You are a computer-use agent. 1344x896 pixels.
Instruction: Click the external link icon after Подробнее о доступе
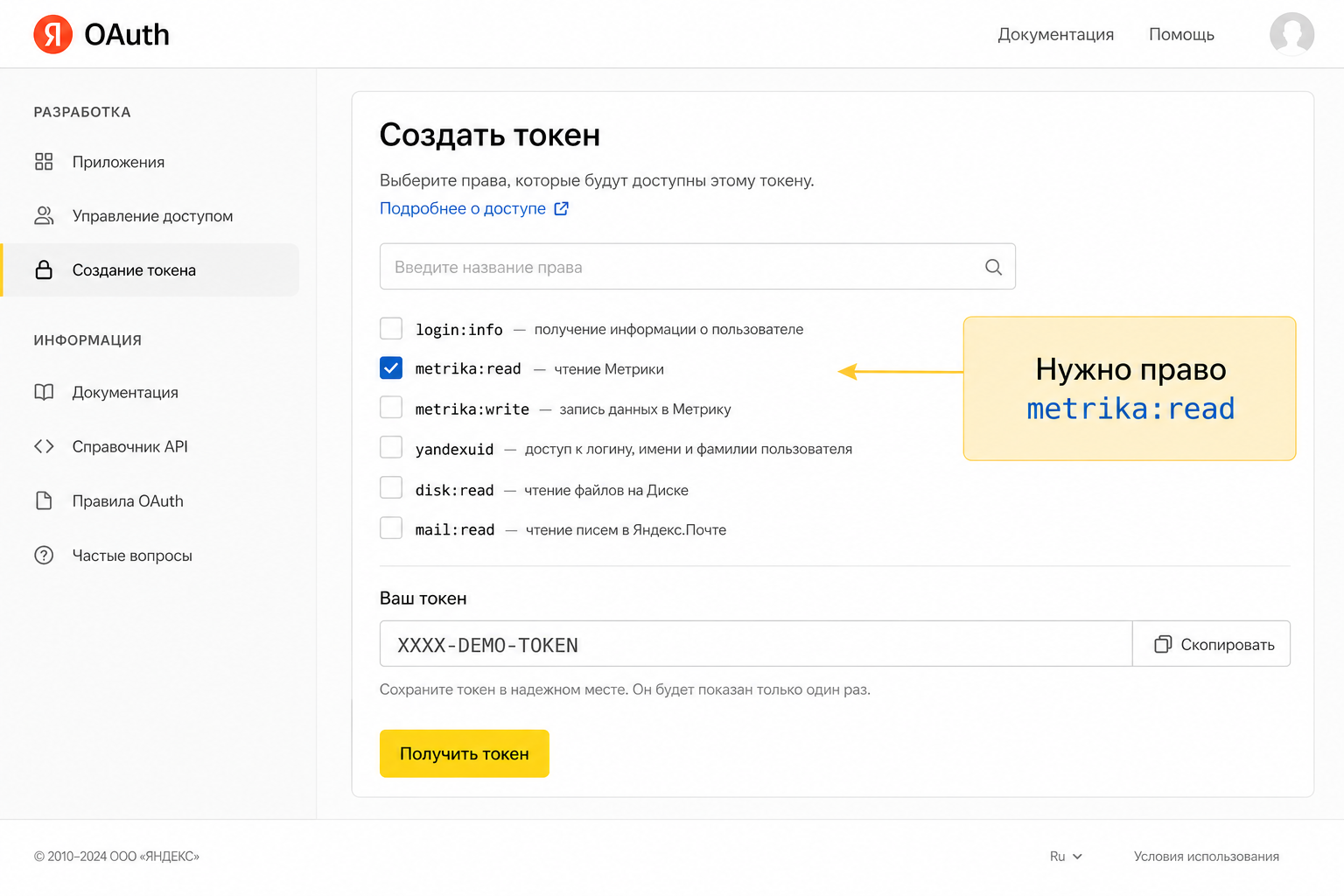562,208
